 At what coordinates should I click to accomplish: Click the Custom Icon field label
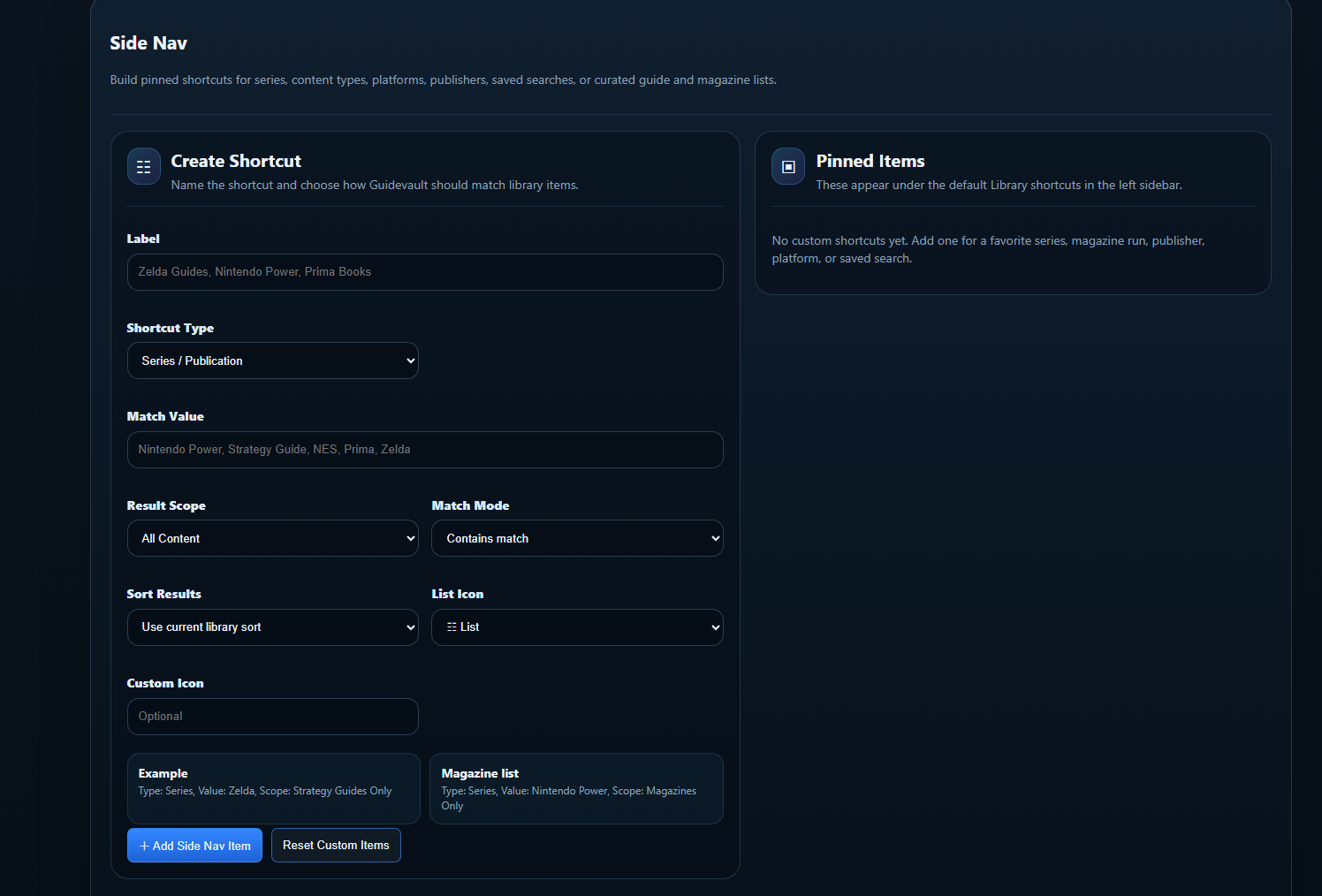pos(165,683)
